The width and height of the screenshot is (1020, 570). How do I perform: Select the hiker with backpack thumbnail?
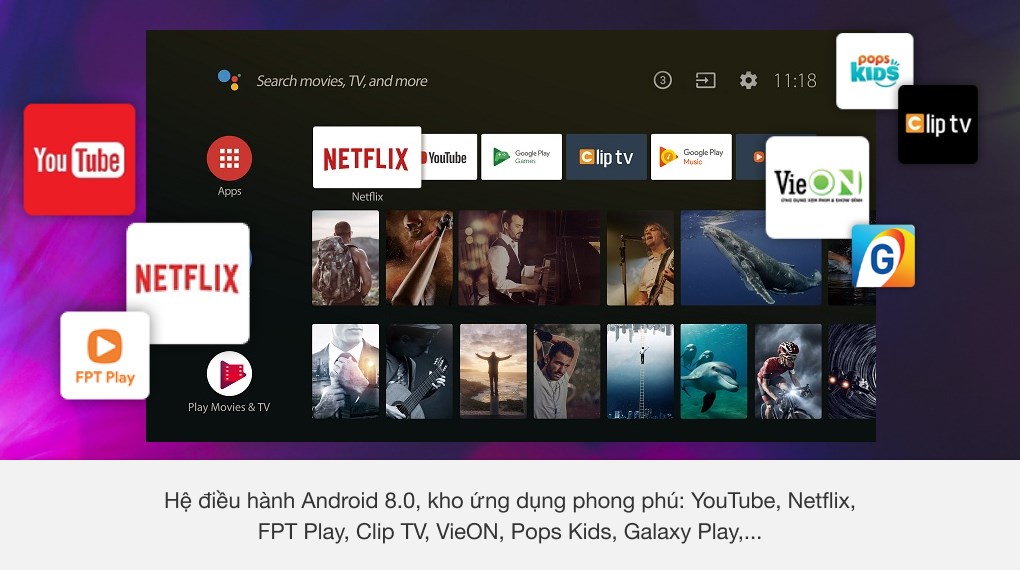tap(345, 258)
